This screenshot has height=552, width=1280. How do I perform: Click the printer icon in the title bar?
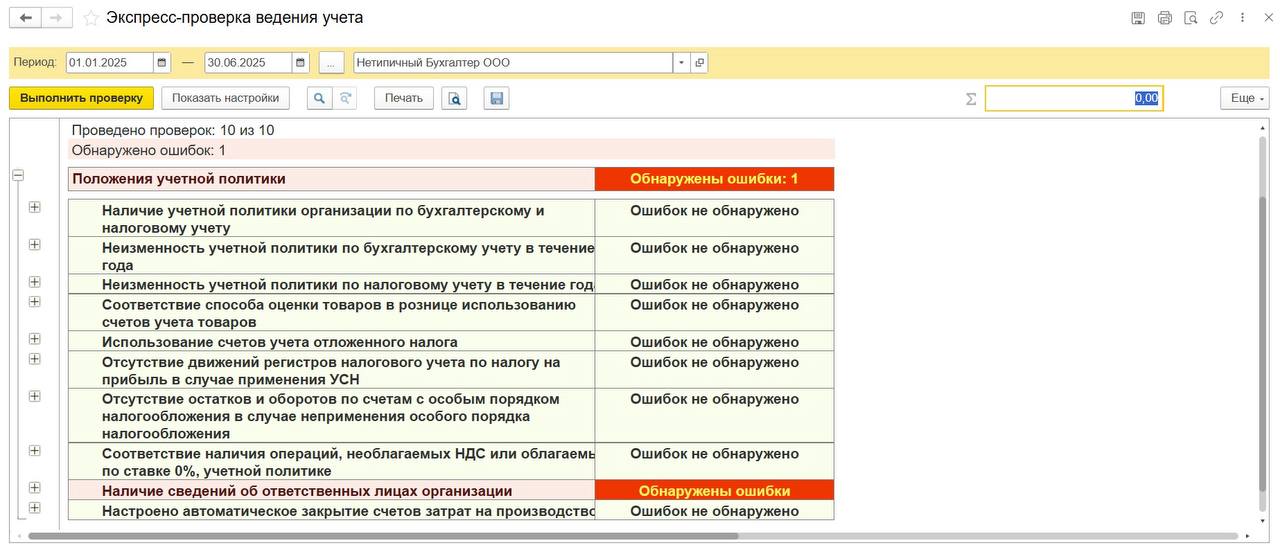point(1164,18)
